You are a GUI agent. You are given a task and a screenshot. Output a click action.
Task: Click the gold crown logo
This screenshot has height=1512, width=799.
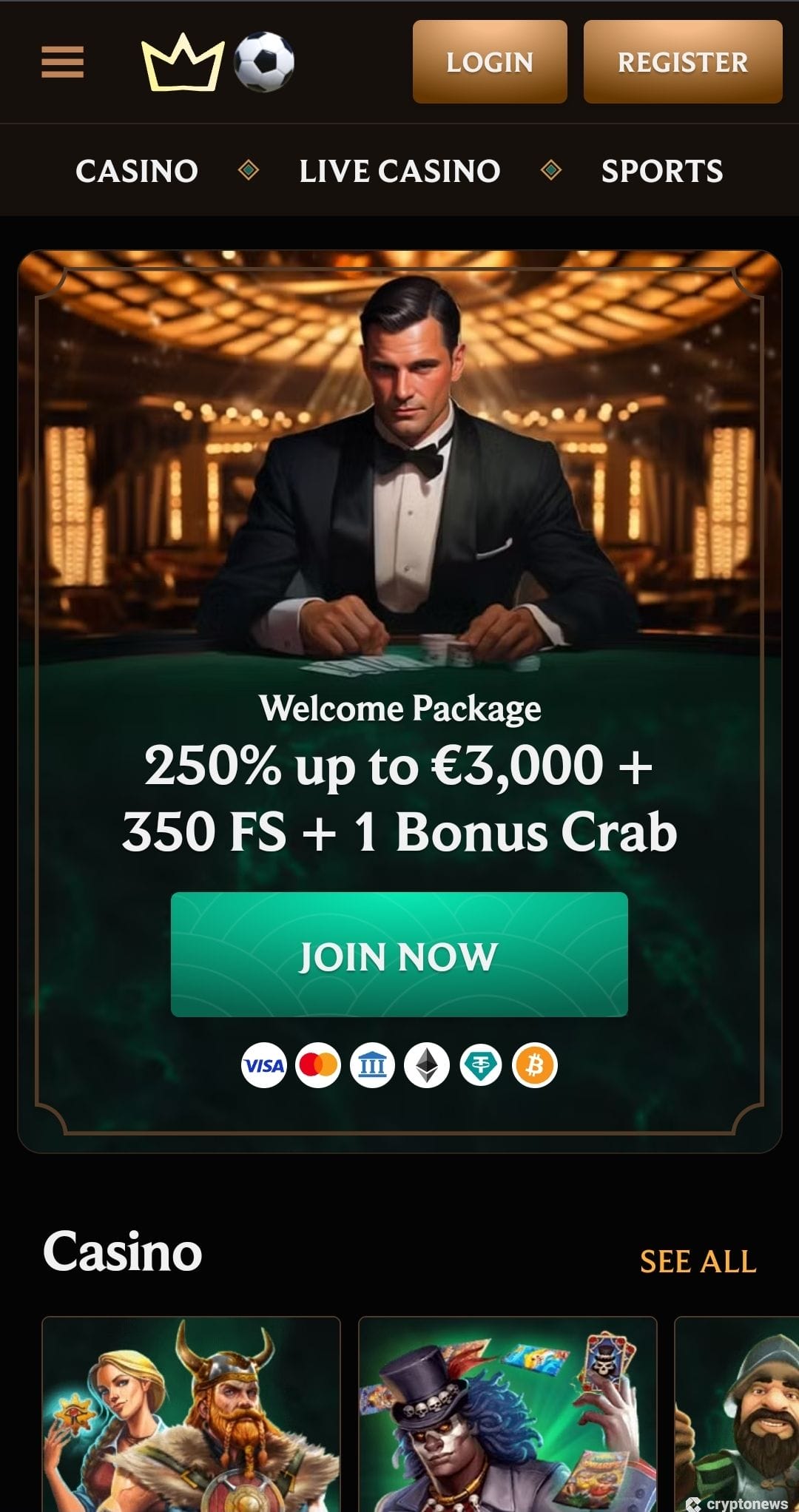click(183, 64)
